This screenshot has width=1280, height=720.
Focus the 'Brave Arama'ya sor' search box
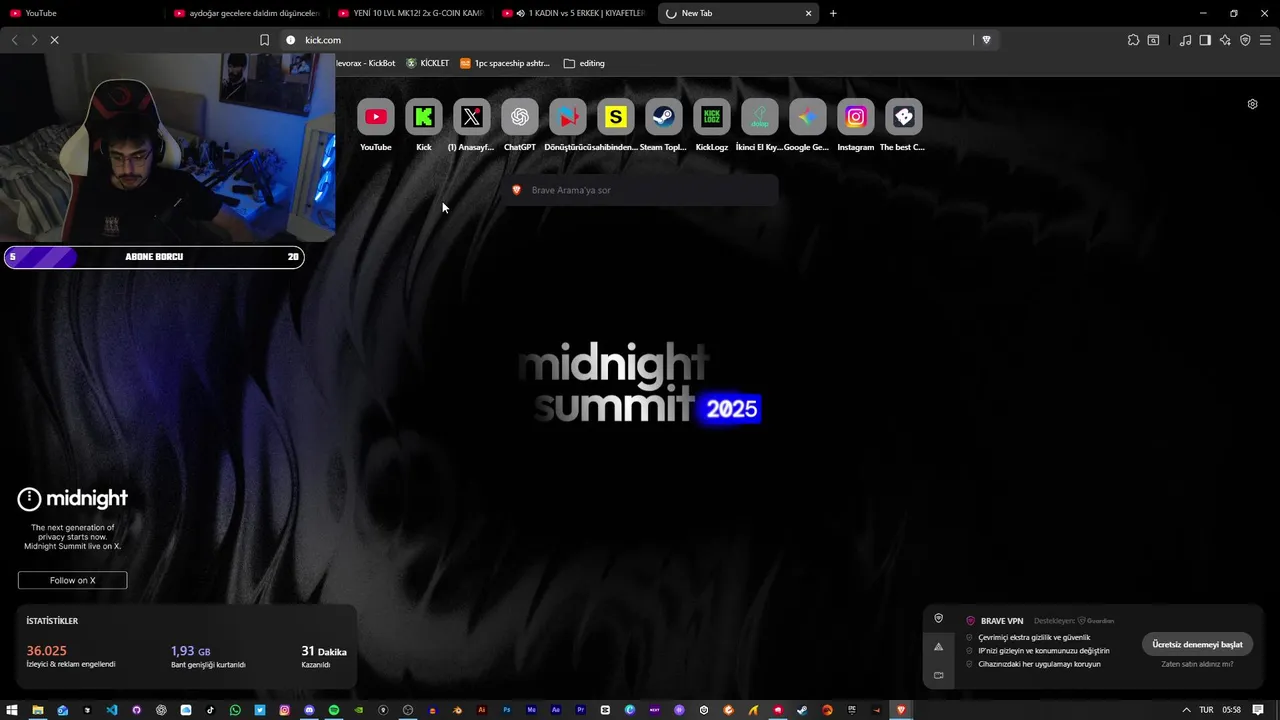[642, 190]
